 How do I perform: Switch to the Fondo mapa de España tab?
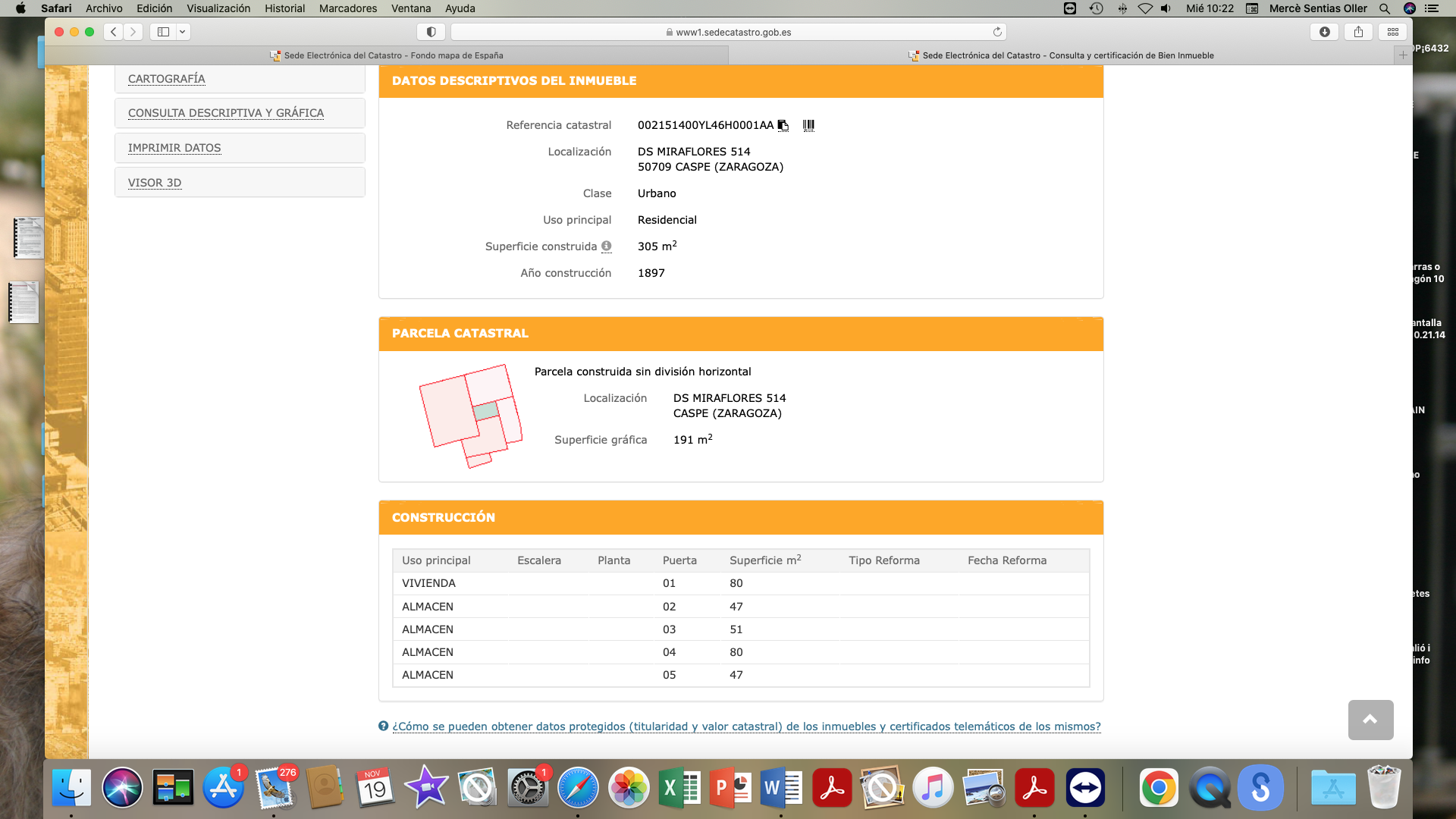click(387, 55)
